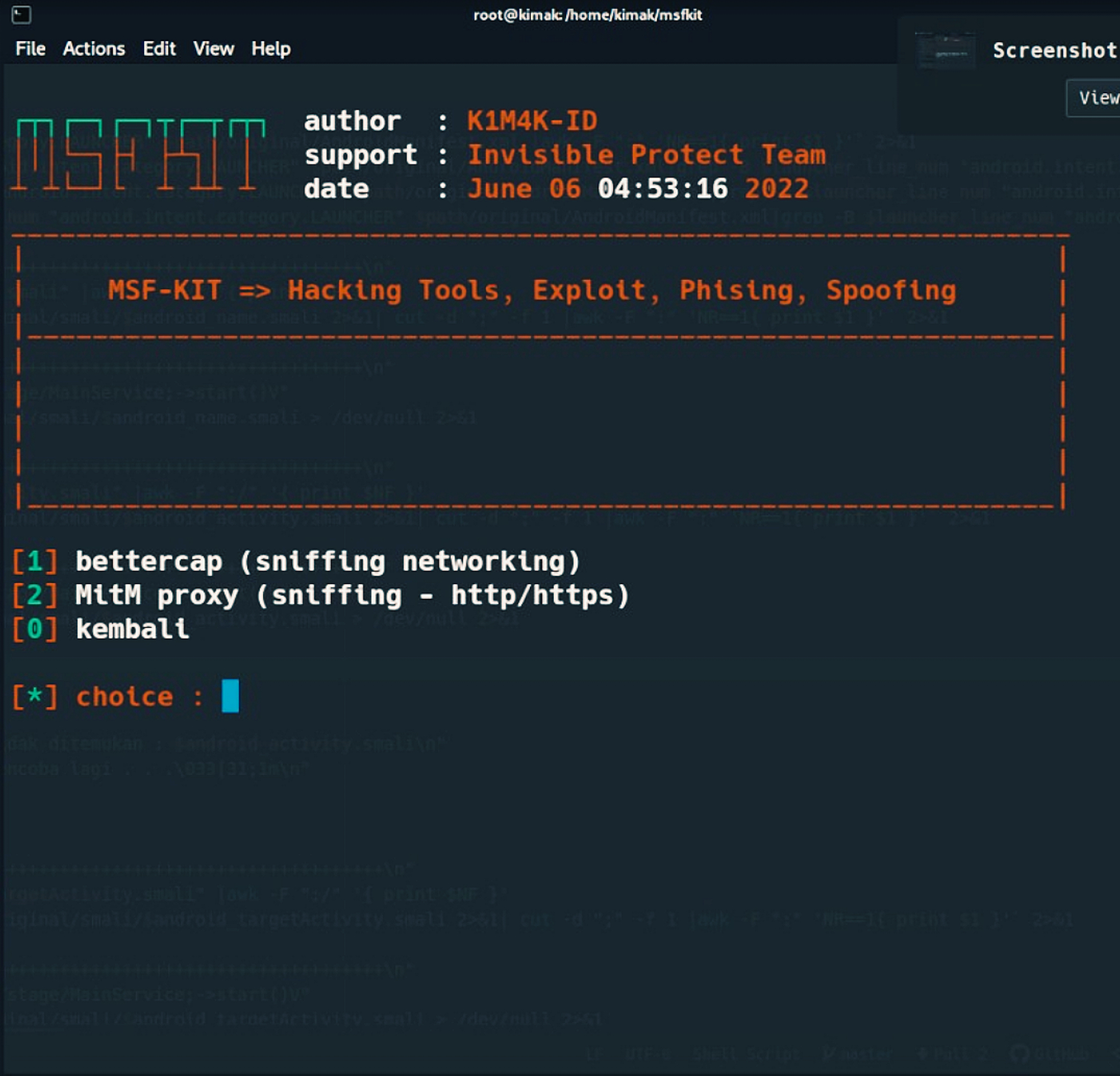Viewport: 1120px width, 1076px height.
Task: Click the choice input cursor
Action: 231,696
